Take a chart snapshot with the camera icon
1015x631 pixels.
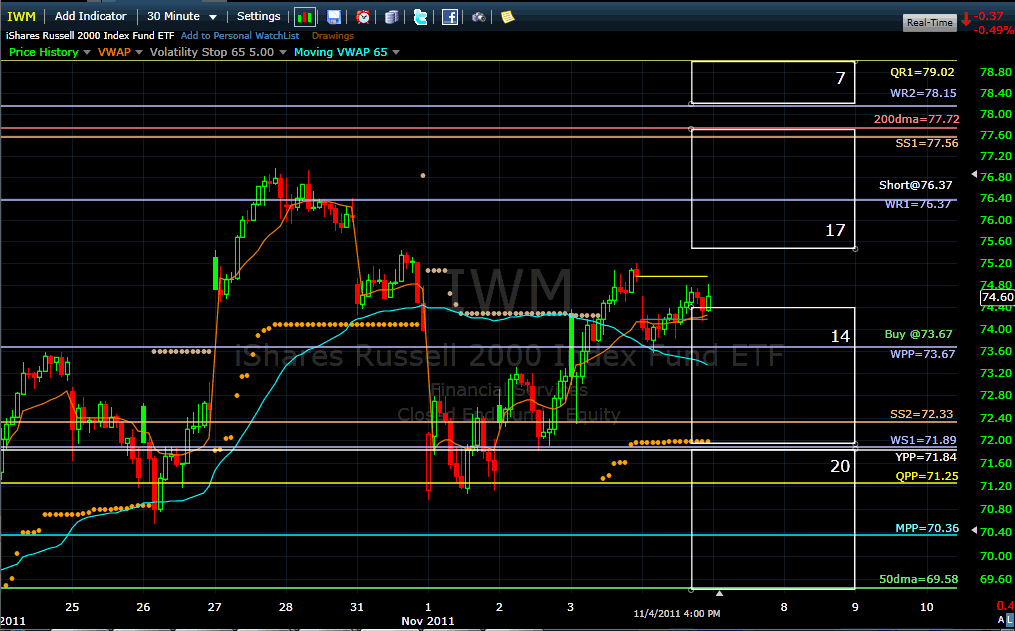[x=478, y=17]
